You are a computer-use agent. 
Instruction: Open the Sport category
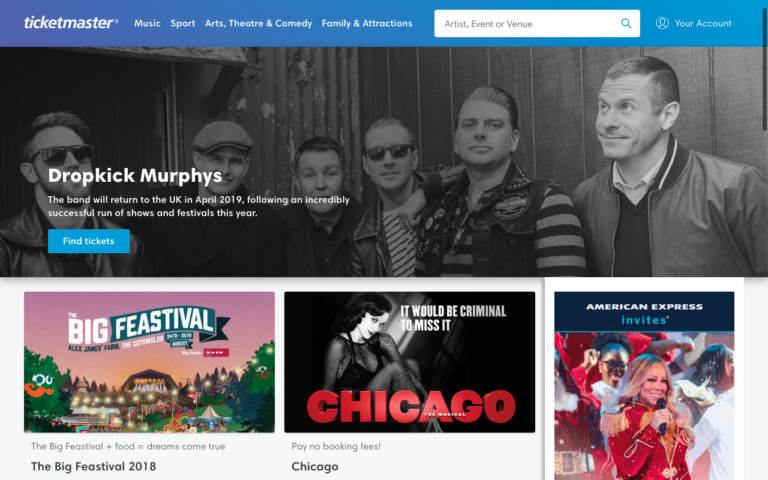[182, 23]
